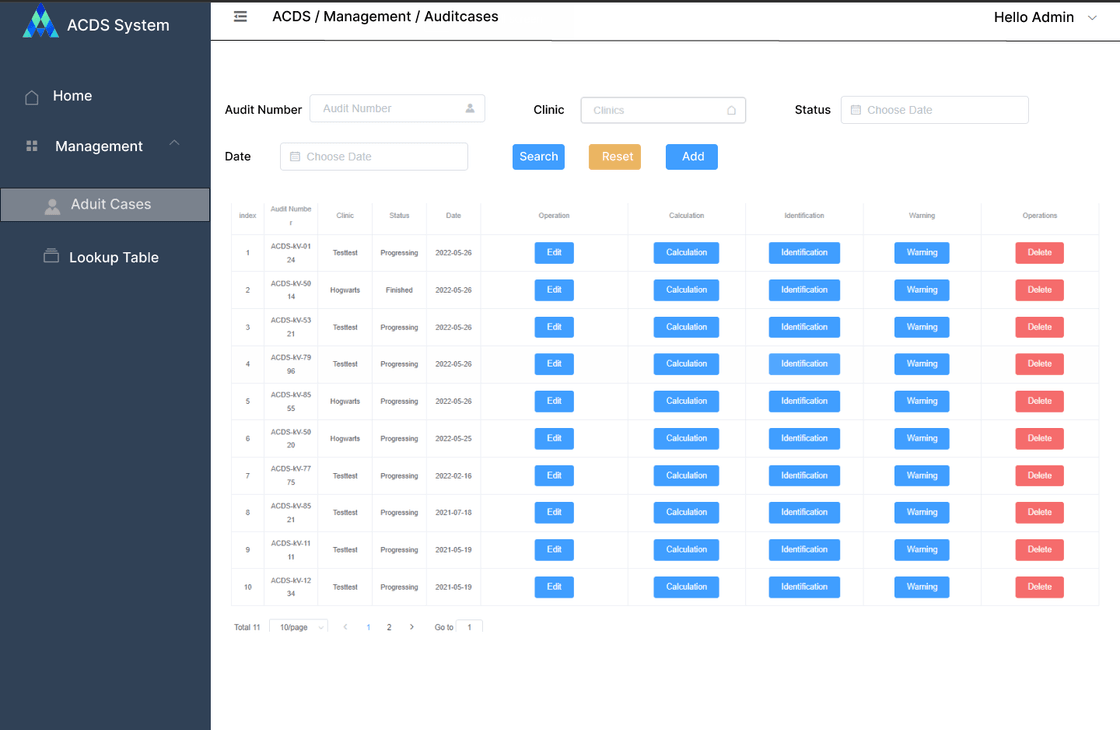The height and width of the screenshot is (730, 1120).
Task: Click the ACDS System logo icon
Action: tap(41, 22)
